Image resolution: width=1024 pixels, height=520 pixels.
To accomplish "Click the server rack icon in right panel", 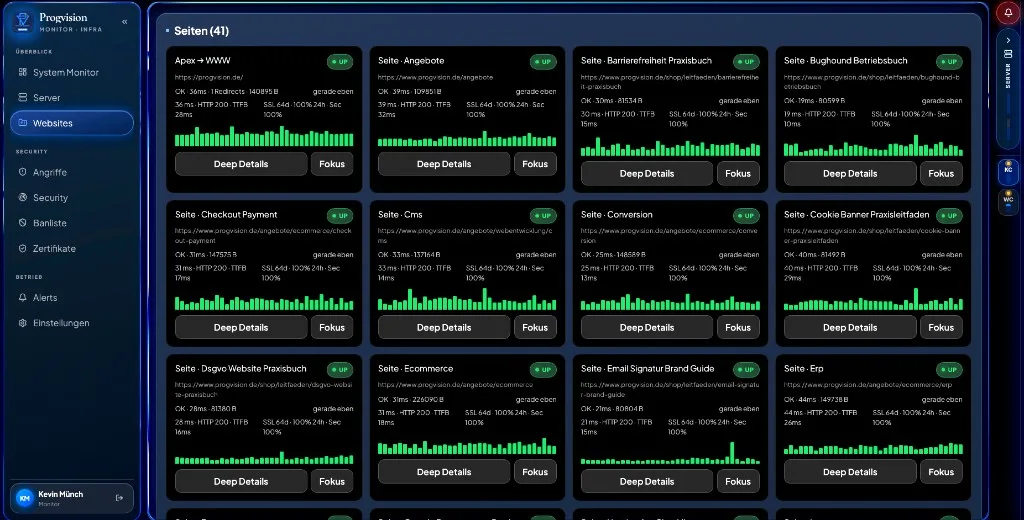I will click(1008, 54).
